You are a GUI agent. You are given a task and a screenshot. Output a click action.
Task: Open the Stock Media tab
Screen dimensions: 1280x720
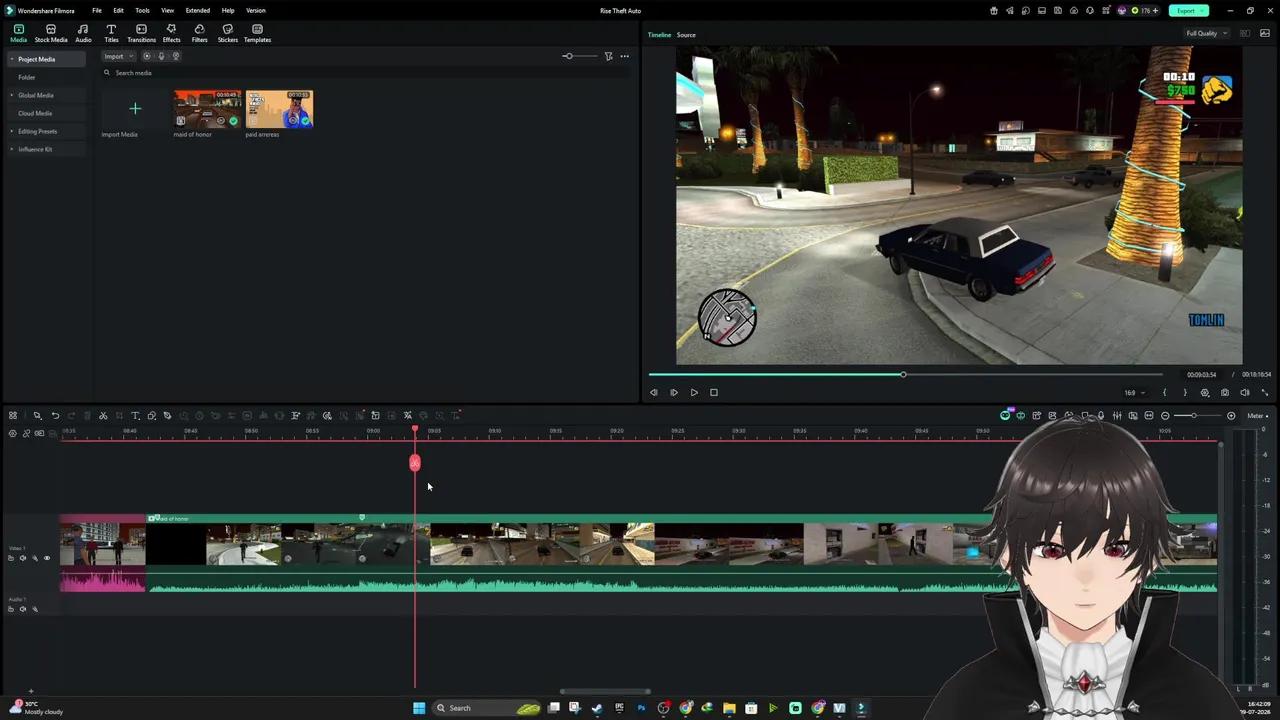51,33
